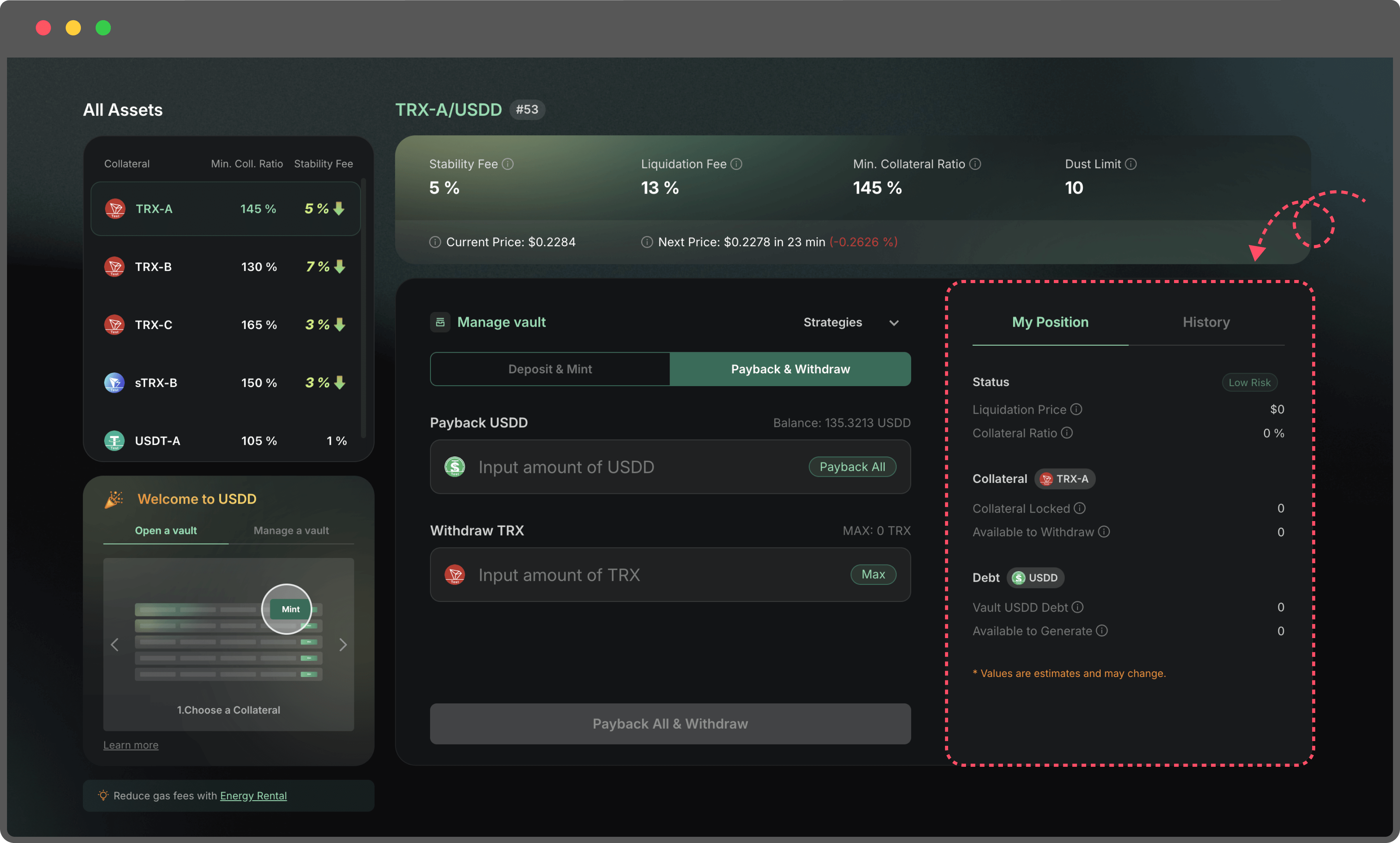This screenshot has width=1400, height=843.
Task: Open the Energy Rental link
Action: click(x=253, y=795)
